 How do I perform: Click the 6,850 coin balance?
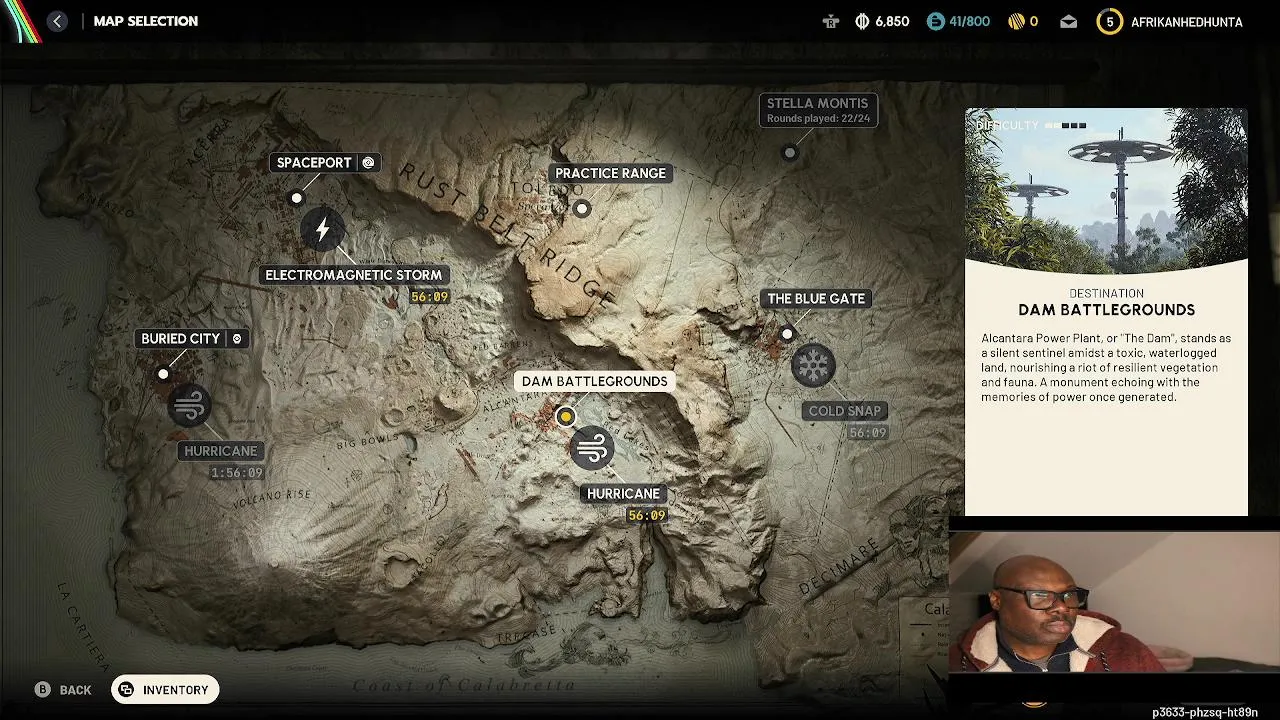[892, 21]
